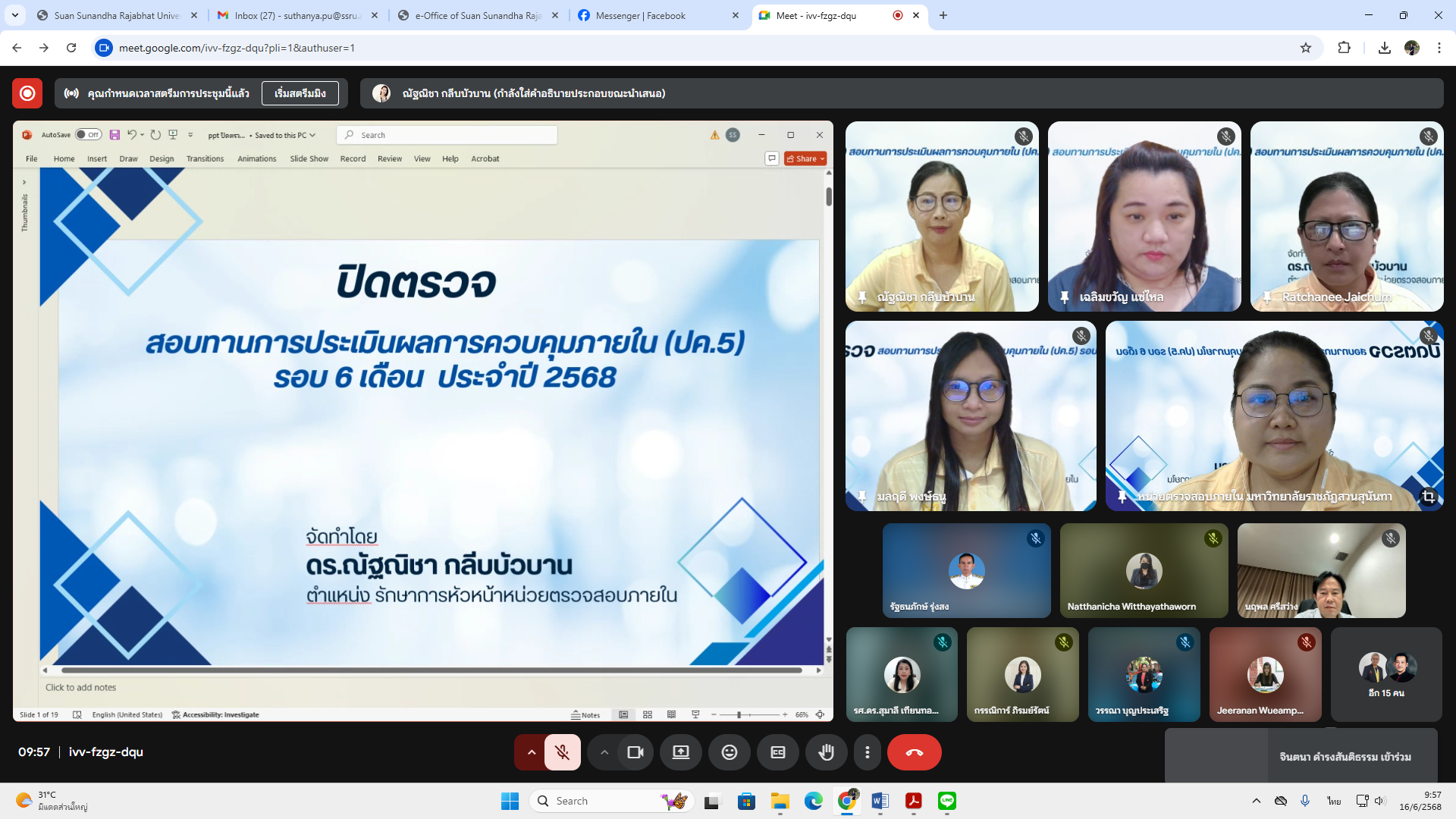Viewport: 1456px width, 819px height.
Task: Leave the call with red hangup button
Action: (914, 752)
